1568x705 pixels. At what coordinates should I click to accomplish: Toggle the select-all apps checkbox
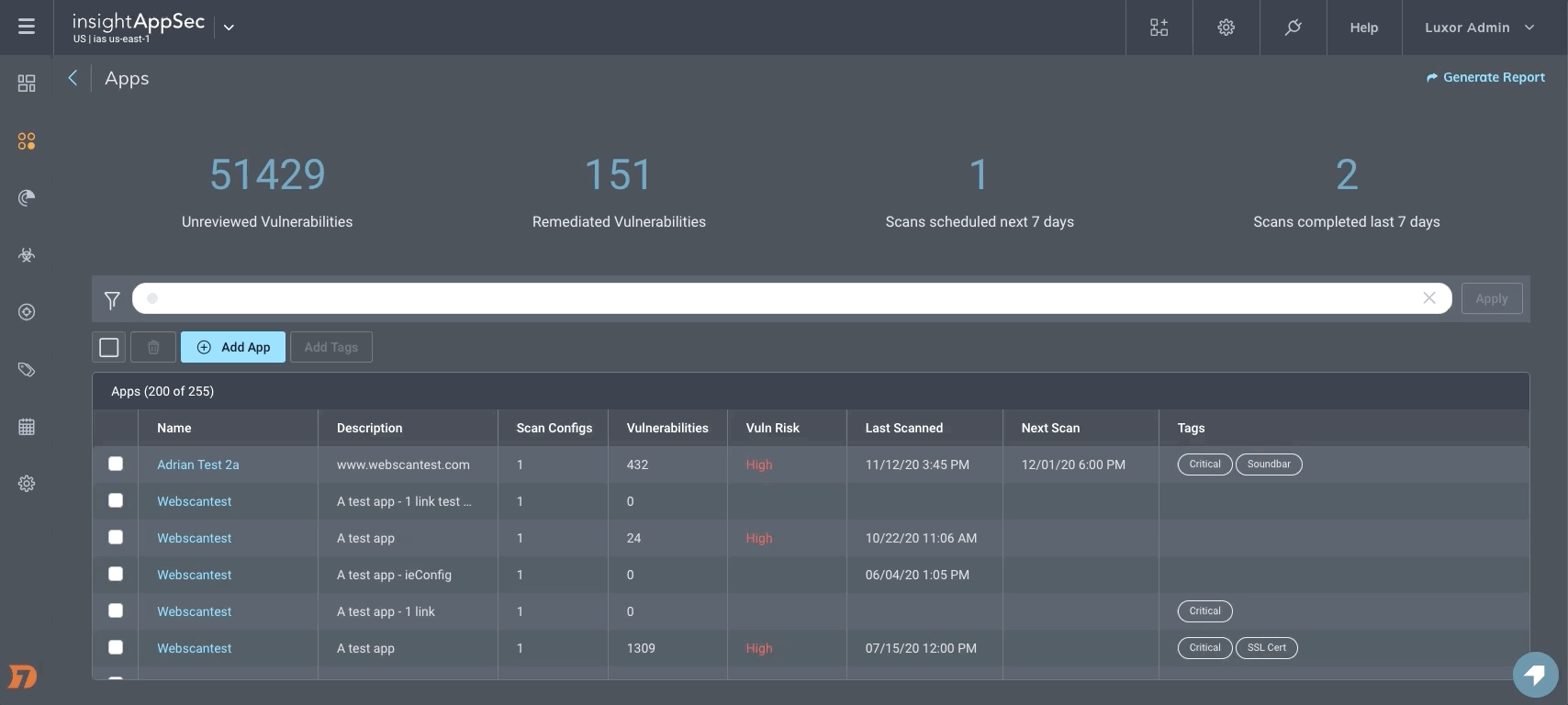pyautogui.click(x=109, y=347)
